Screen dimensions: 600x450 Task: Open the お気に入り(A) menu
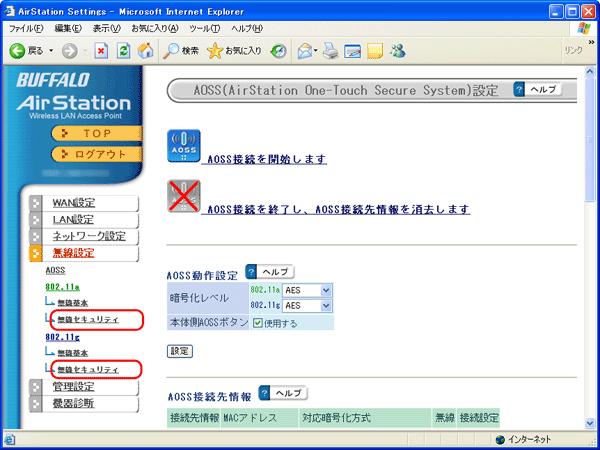pos(155,29)
